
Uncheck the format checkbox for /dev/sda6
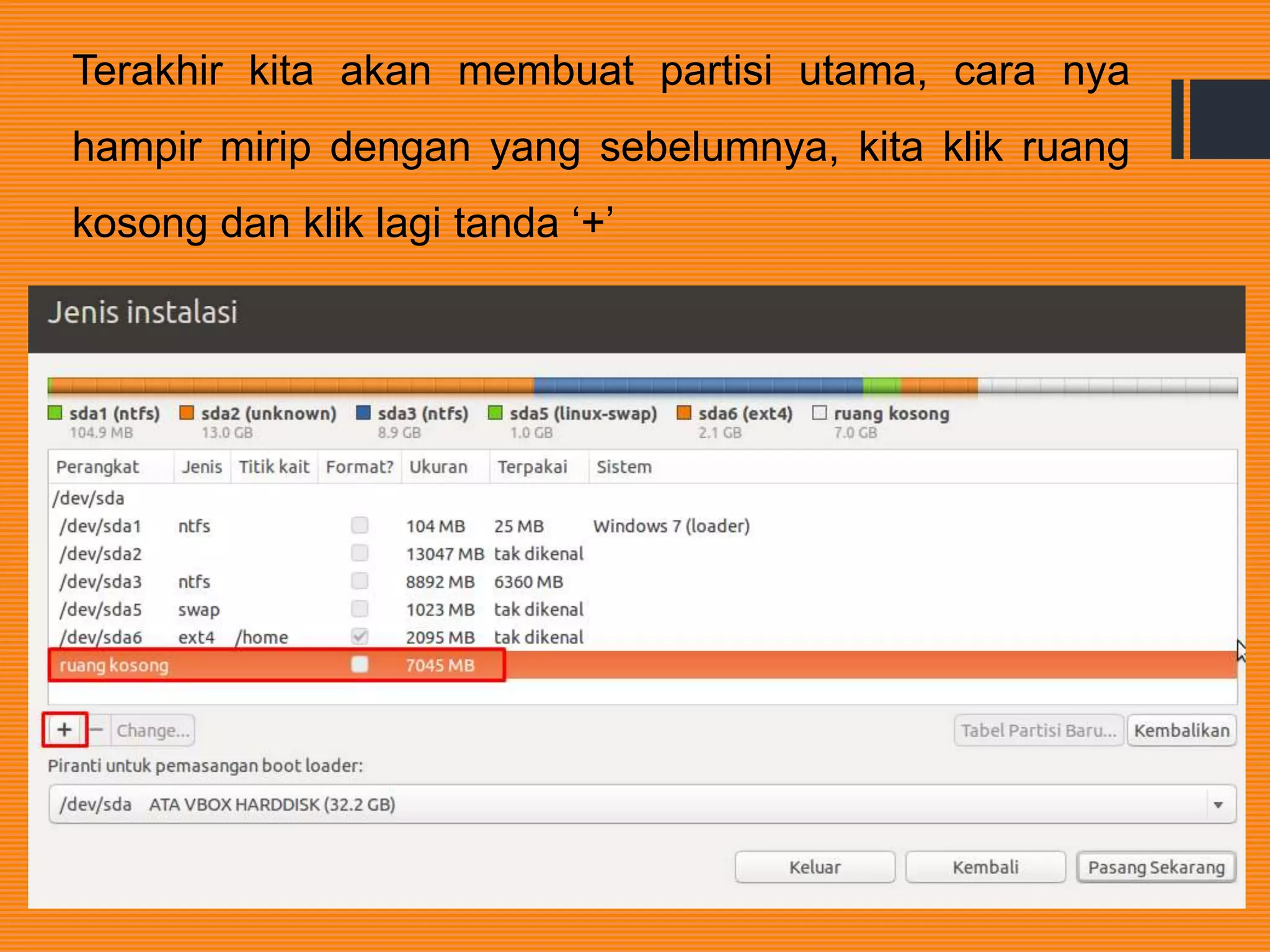tap(360, 636)
